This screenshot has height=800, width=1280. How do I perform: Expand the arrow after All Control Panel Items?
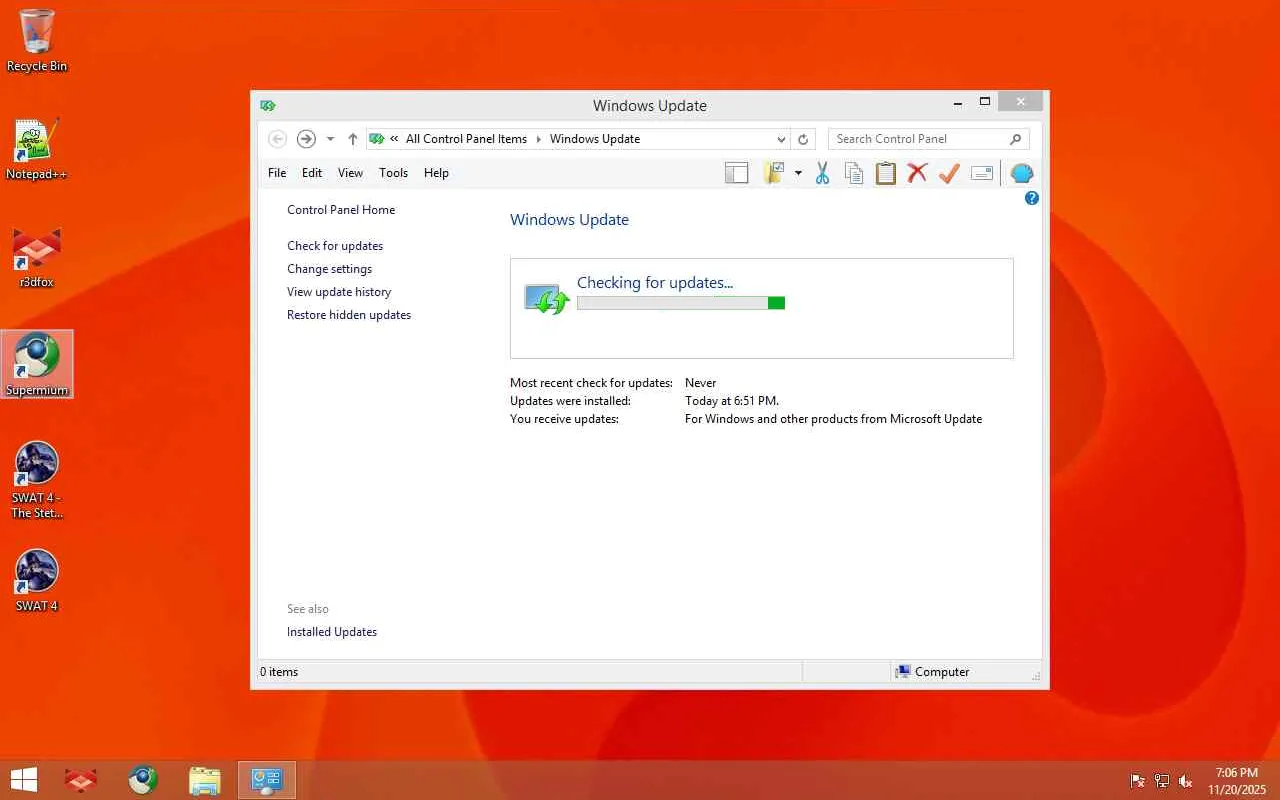(538, 139)
